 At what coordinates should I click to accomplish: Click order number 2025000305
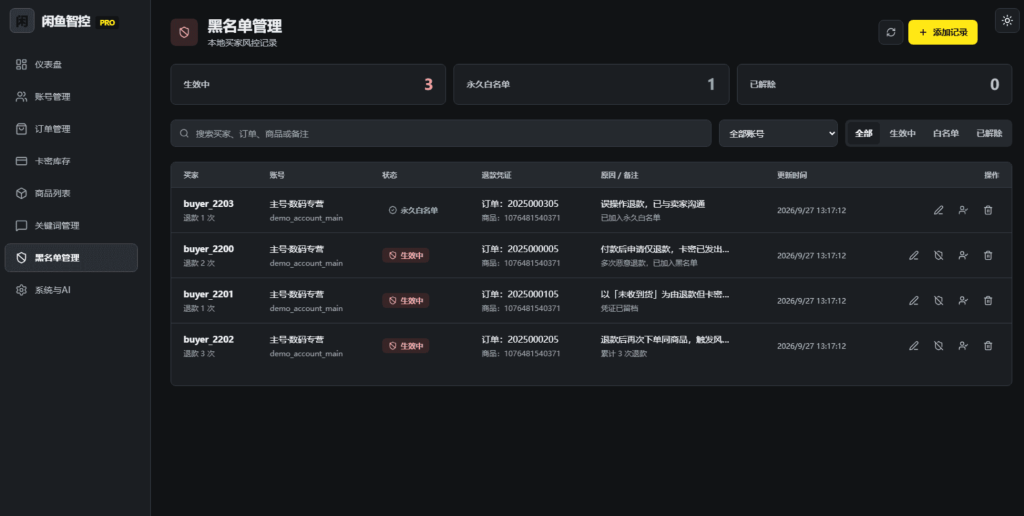533,204
